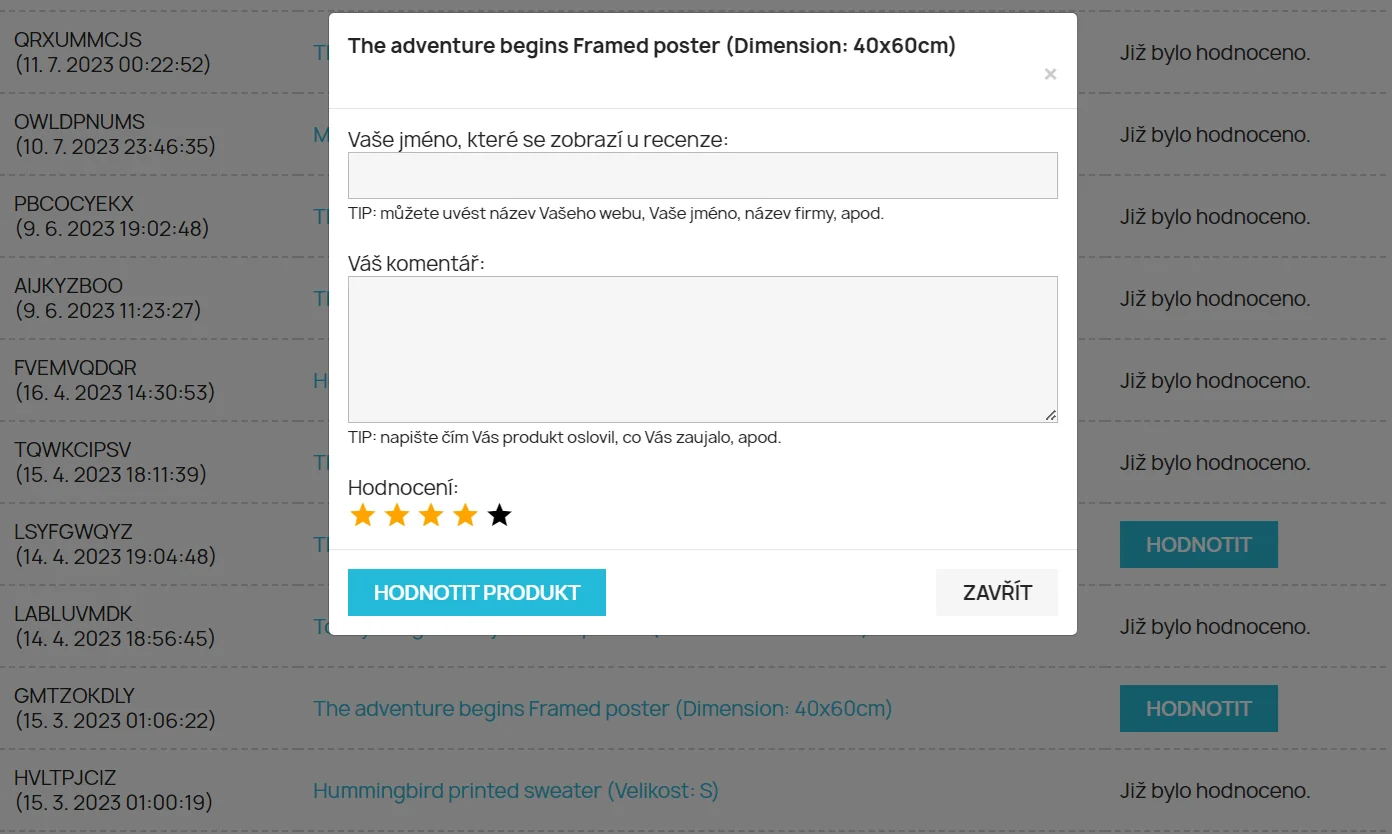This screenshot has height=834, width=1392.
Task: Select the second rating star
Action: pos(397,516)
